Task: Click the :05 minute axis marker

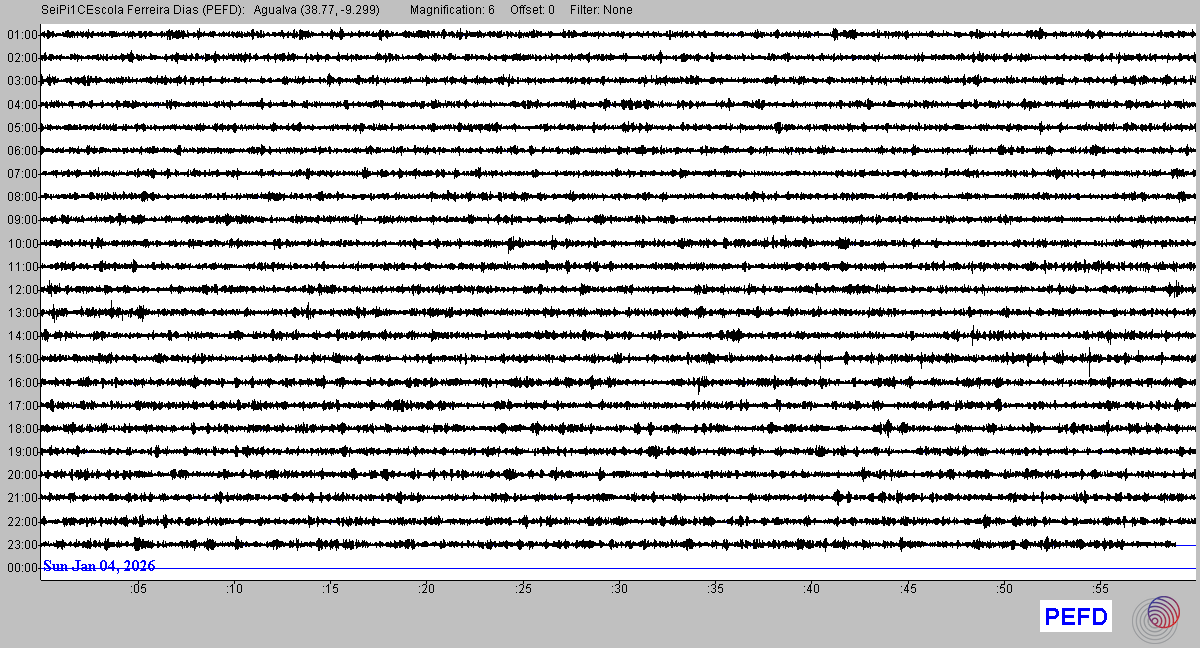Action: point(138,589)
